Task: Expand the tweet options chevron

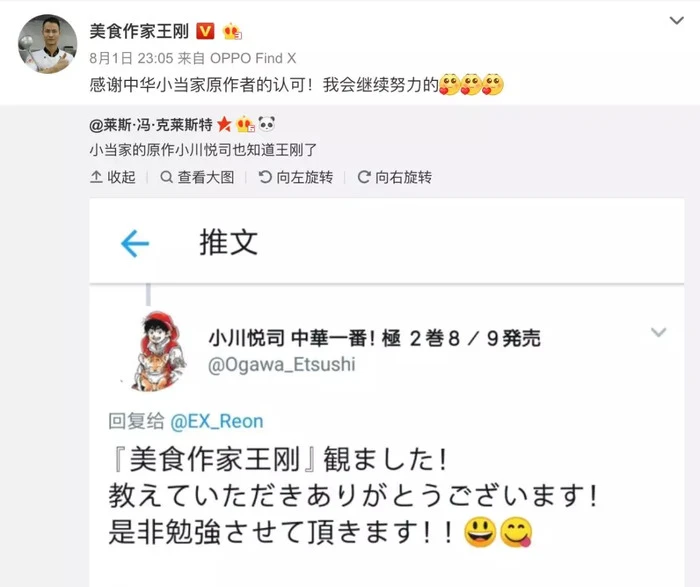Action: (658, 332)
